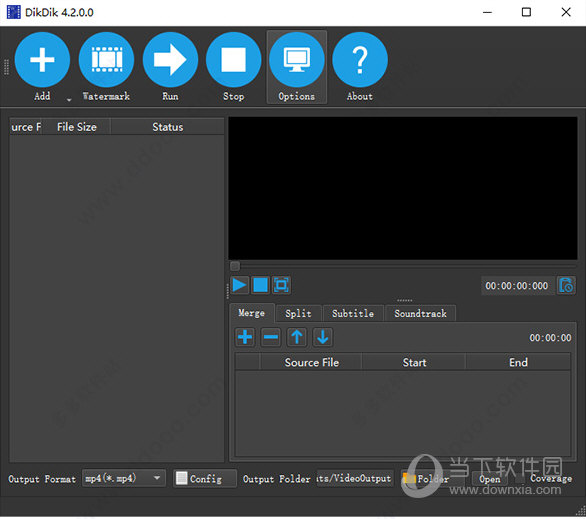Click the Config button
Viewport: 586px width, 519px height.
205,479
